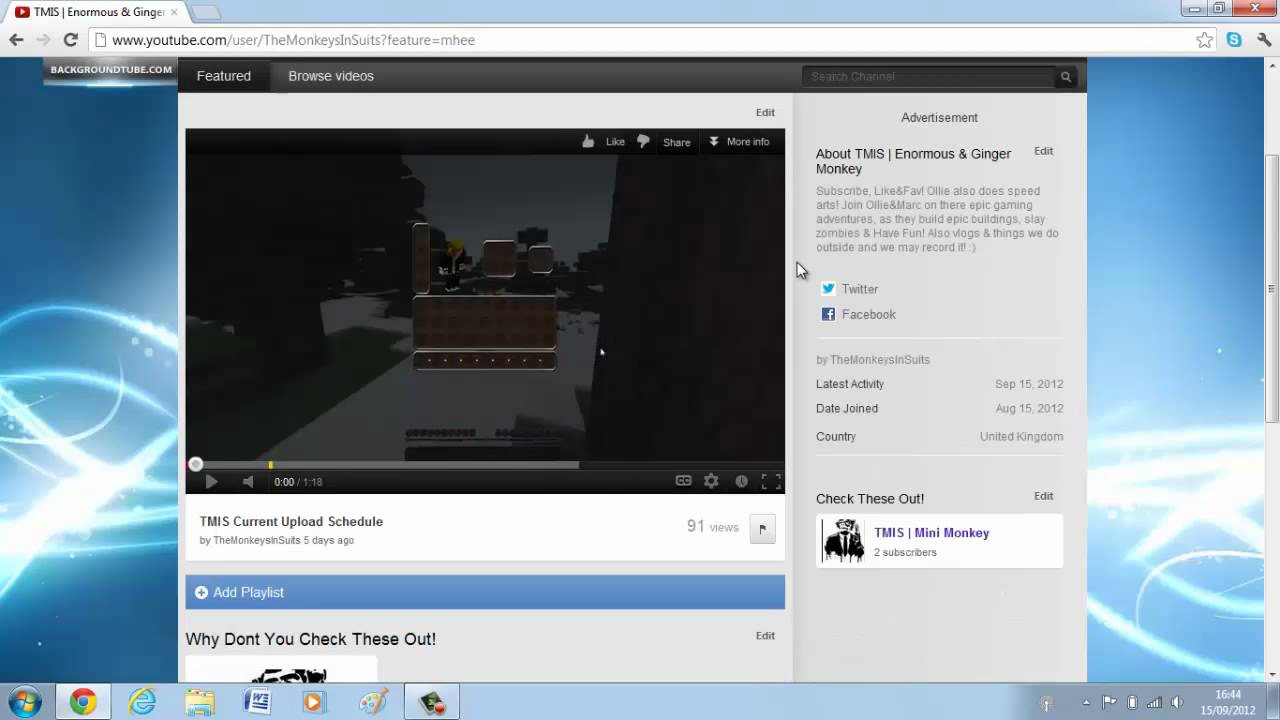This screenshot has height=720, width=1280.
Task: Edit the Why Dont You Check These Out section
Action: pyautogui.click(x=765, y=635)
